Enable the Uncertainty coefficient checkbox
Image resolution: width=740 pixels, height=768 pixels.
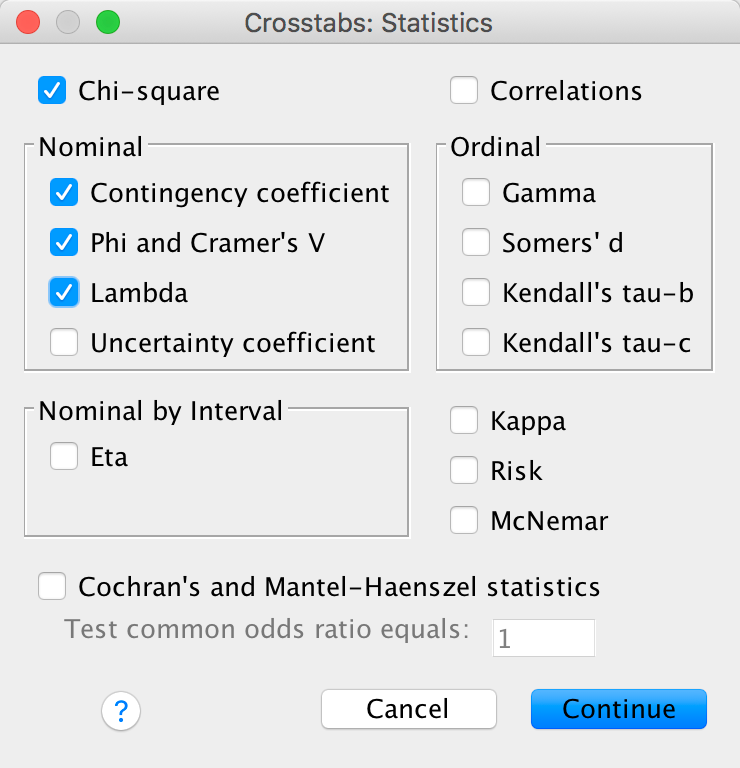coord(64,343)
